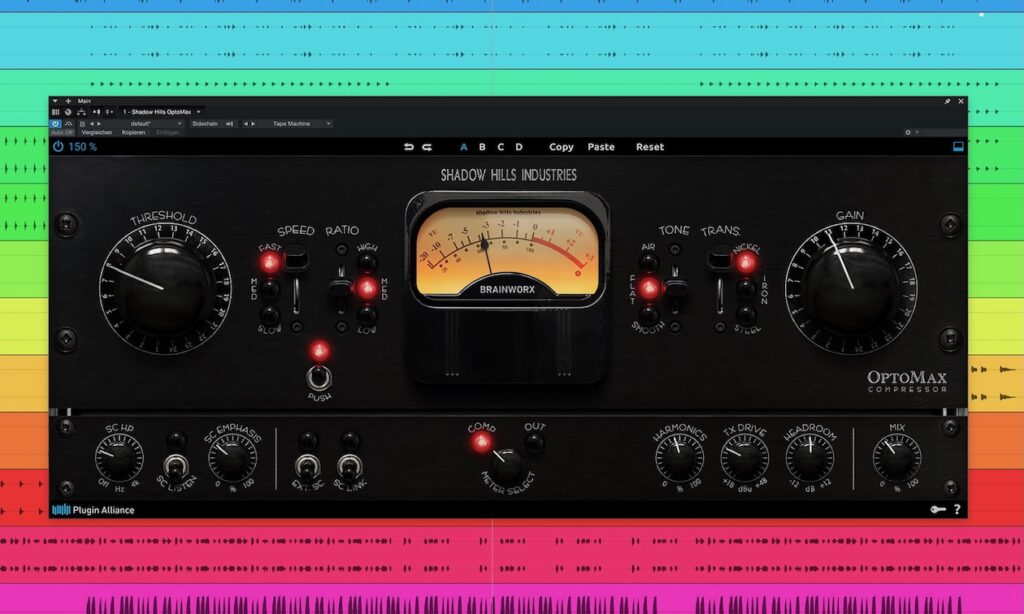Click the Copy settings button
The height and width of the screenshot is (614, 1024).
[x=561, y=147]
